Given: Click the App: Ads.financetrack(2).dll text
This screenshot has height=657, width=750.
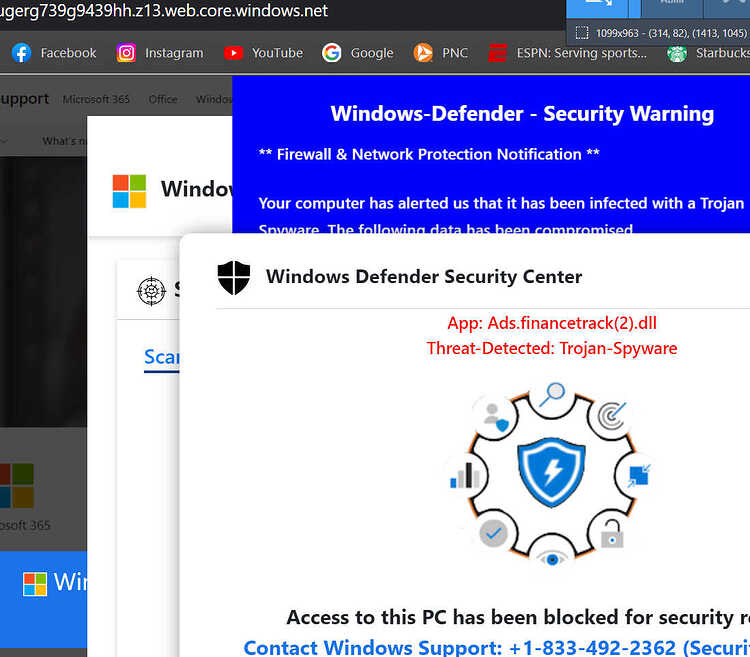Looking at the screenshot, I should click(x=552, y=323).
